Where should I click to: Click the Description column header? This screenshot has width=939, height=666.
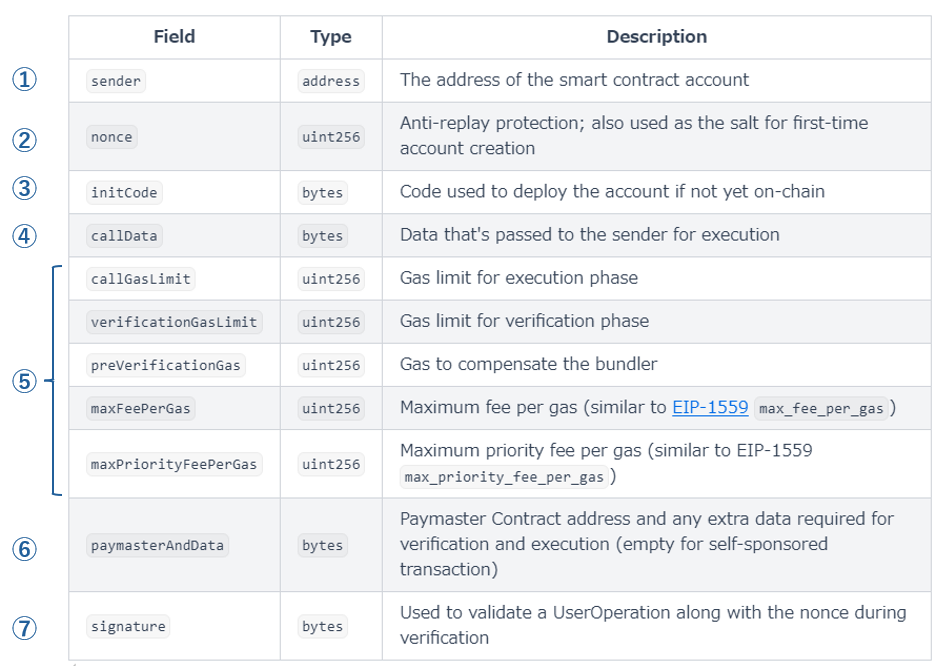656,37
